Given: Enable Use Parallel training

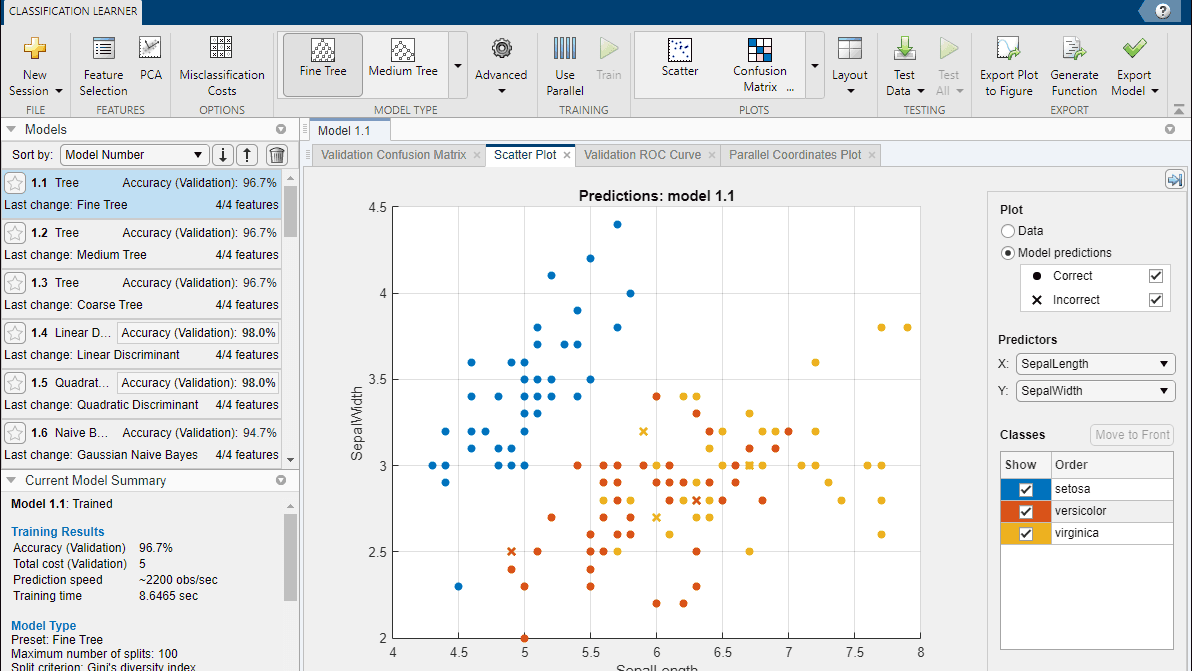Looking at the screenshot, I should pyautogui.click(x=564, y=65).
